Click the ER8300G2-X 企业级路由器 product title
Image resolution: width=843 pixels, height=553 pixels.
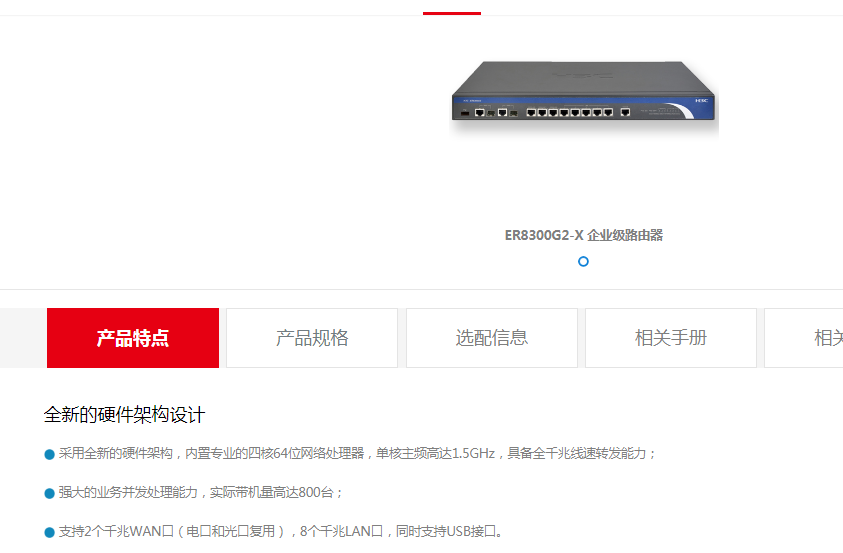click(x=584, y=235)
